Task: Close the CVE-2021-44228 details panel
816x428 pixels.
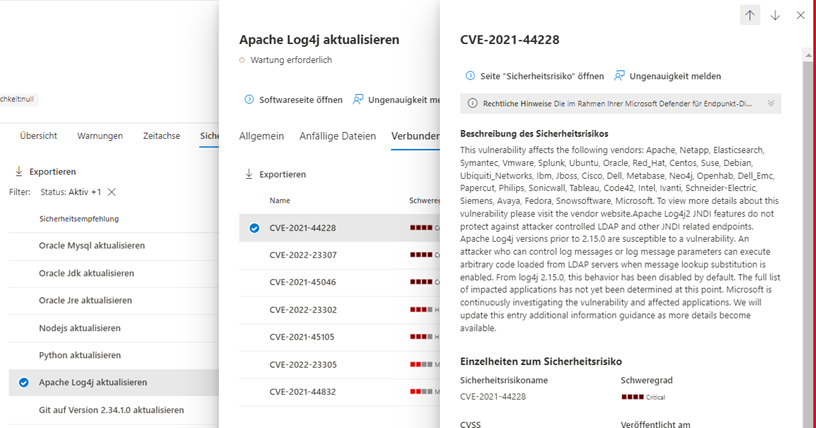Action: click(x=800, y=16)
